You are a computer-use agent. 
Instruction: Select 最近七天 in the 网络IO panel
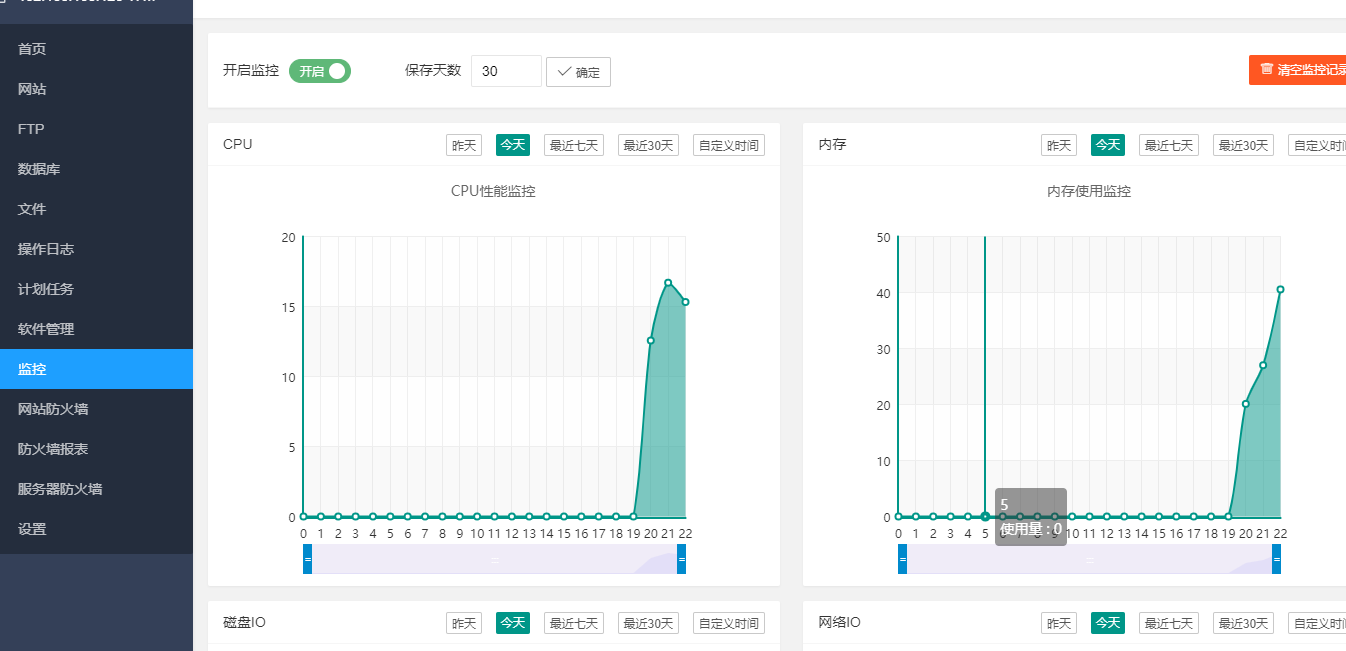tap(1169, 623)
